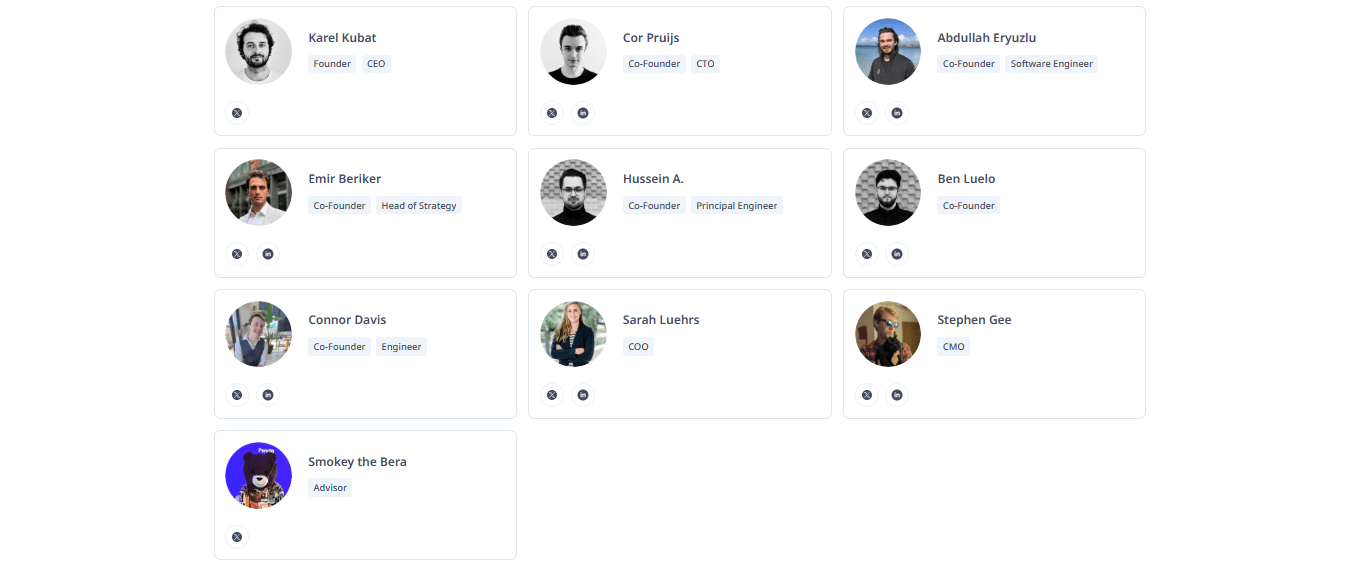This screenshot has width=1351, height=567.
Task: Open Abdullah Eryuzlu's X profile icon
Action: [x=867, y=113]
